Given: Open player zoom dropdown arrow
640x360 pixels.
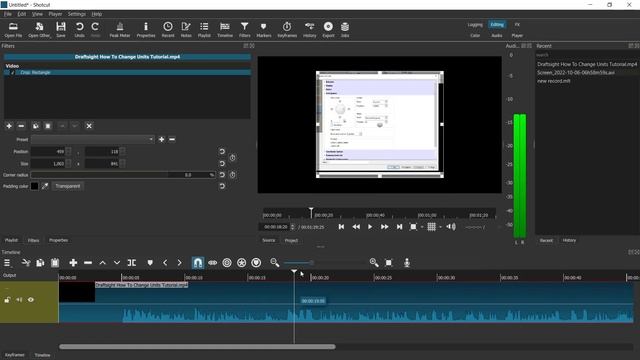Looking at the screenshot, I should [422, 227].
